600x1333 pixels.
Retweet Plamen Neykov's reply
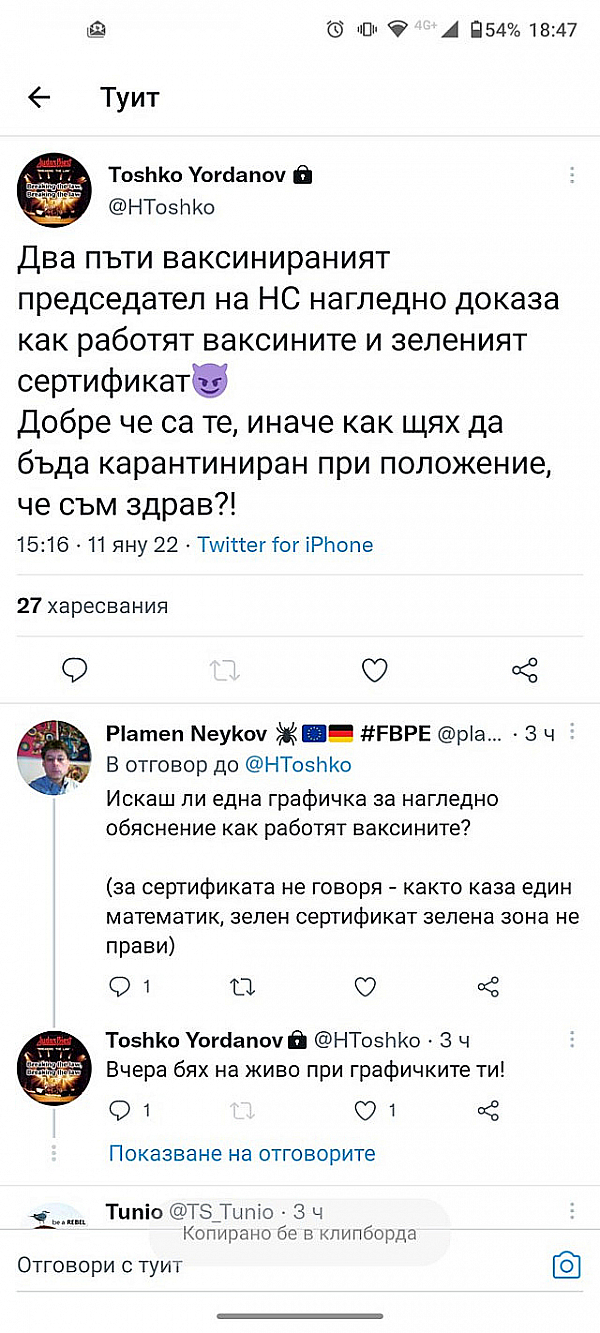tap(242, 987)
